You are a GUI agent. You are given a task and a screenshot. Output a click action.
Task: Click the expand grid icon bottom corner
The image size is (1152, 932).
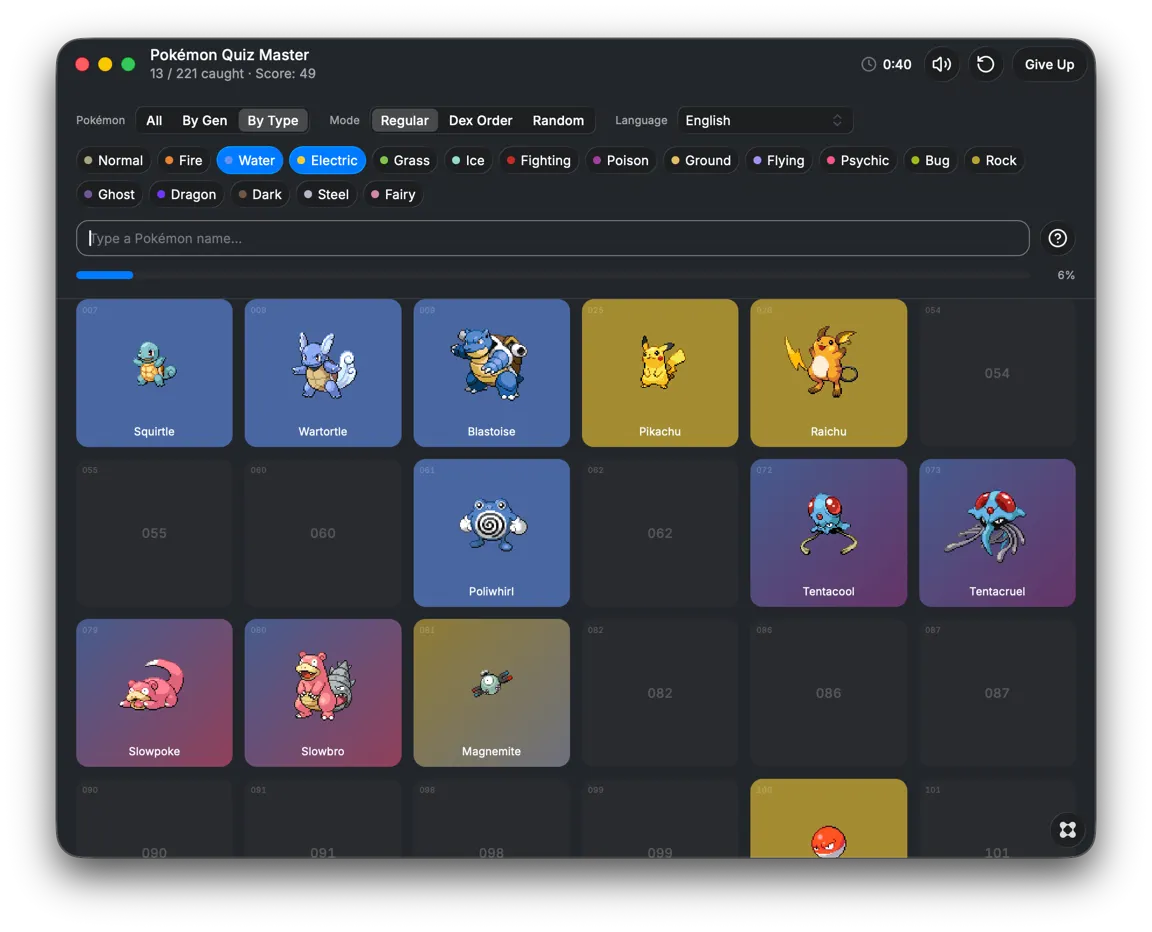coord(1068,830)
